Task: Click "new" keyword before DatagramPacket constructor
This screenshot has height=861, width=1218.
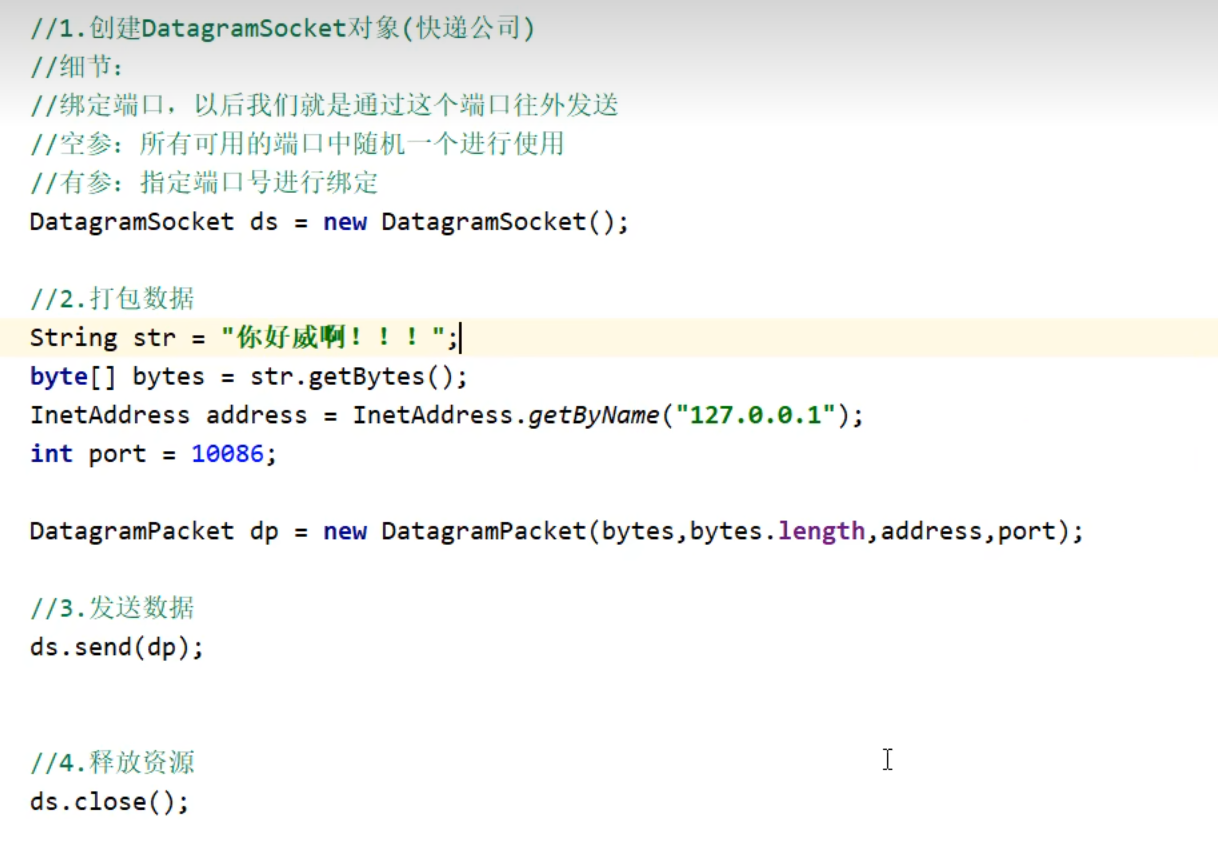Action: (x=345, y=531)
